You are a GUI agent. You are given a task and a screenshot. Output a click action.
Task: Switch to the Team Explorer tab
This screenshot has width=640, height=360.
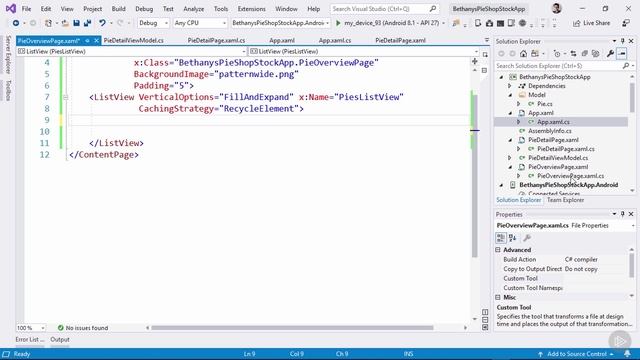click(x=565, y=200)
